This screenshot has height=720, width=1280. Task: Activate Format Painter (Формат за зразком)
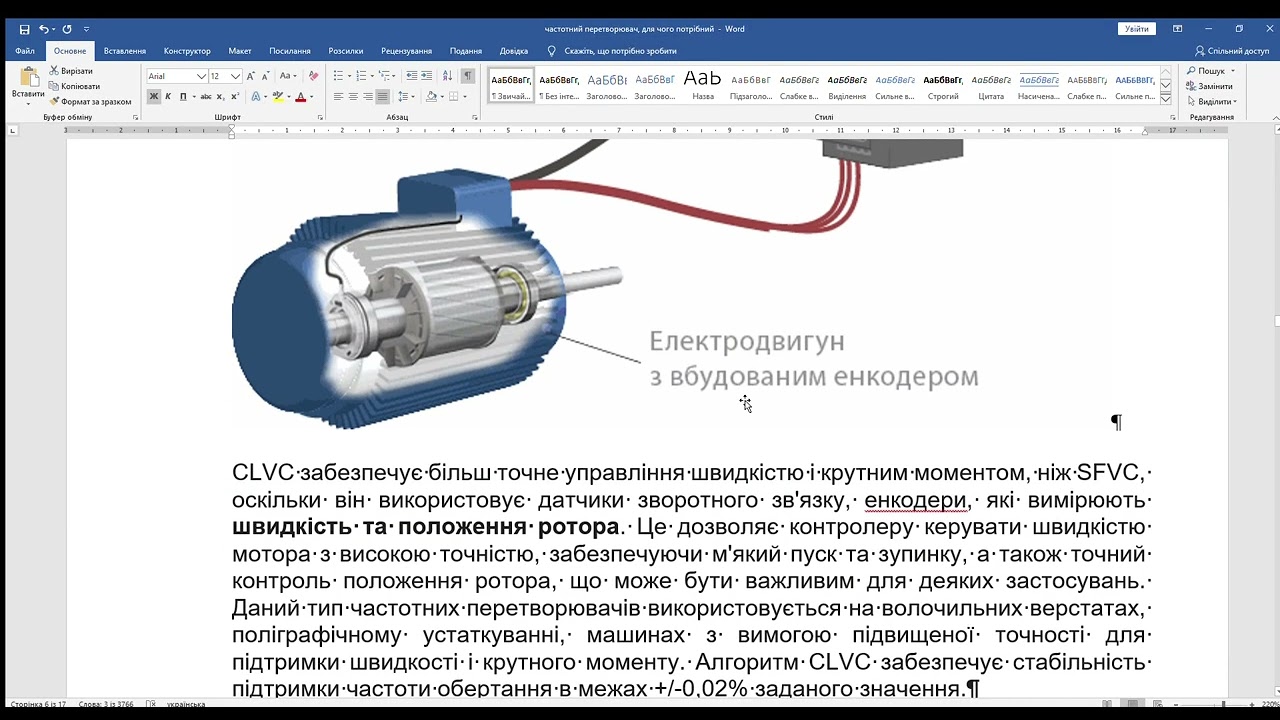[x=90, y=101]
